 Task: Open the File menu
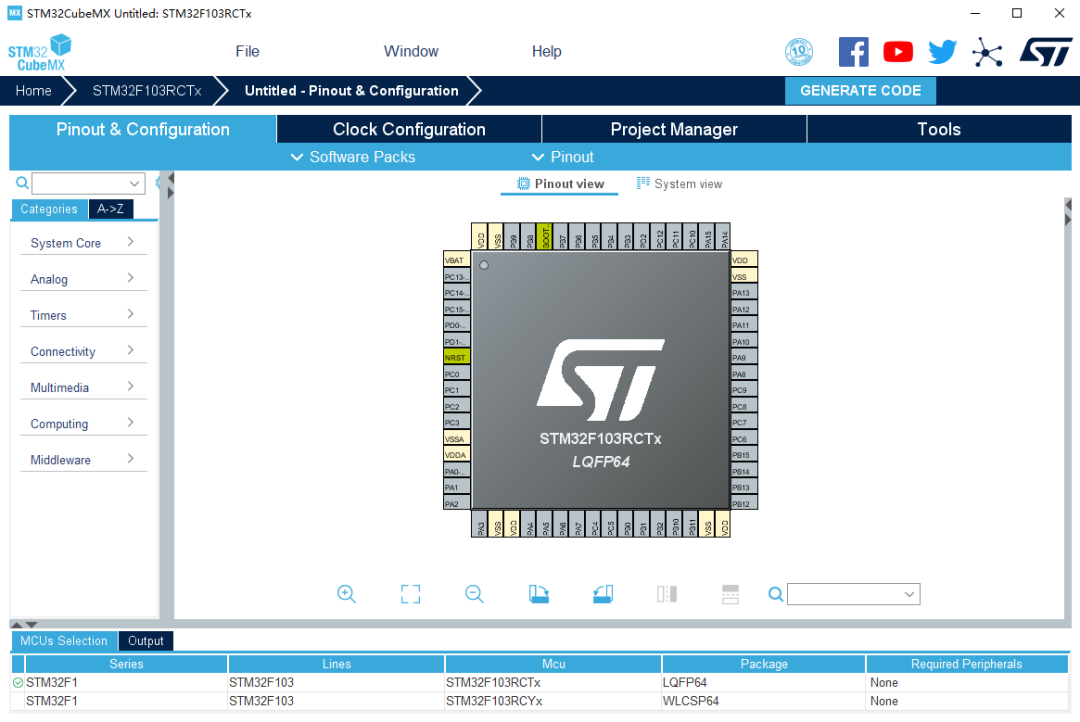pyautogui.click(x=247, y=52)
